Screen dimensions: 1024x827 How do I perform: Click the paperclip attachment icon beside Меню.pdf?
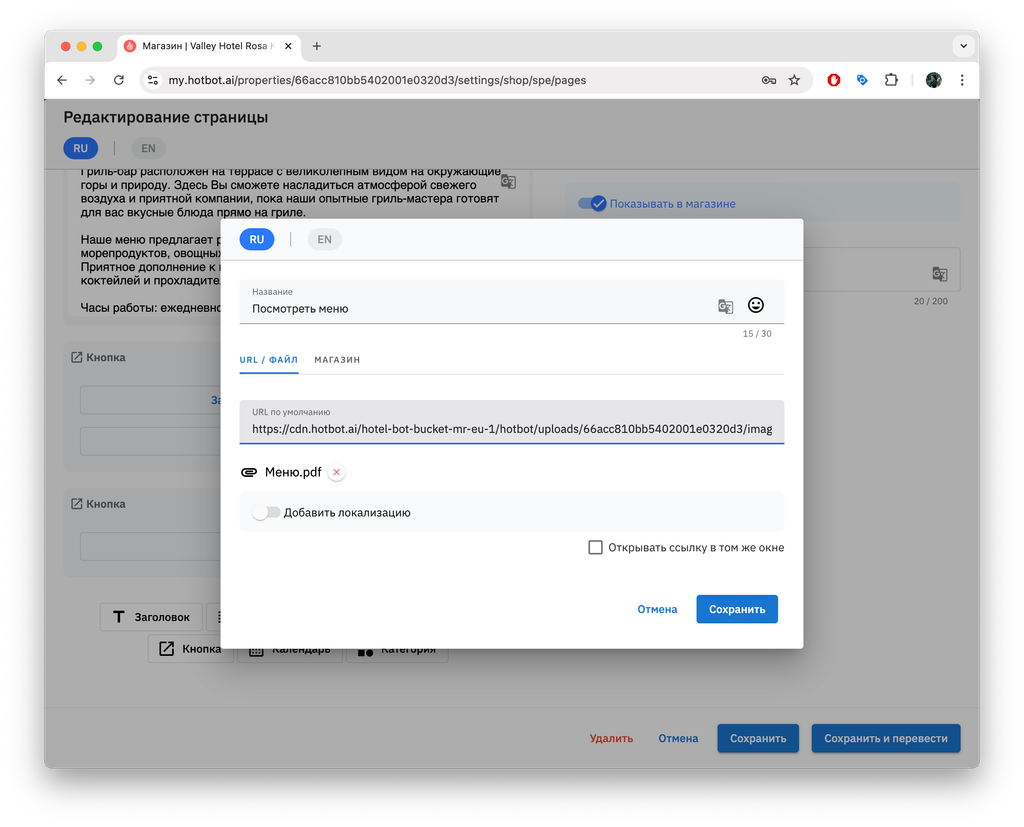point(249,472)
